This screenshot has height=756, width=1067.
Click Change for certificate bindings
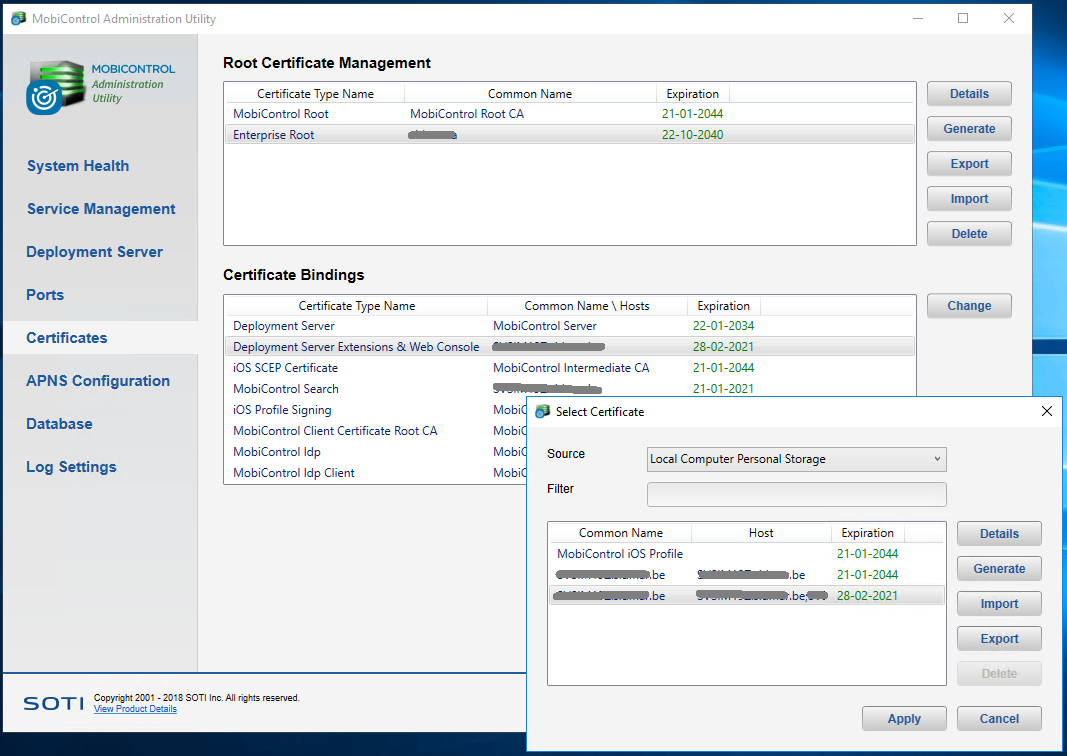[x=968, y=306]
